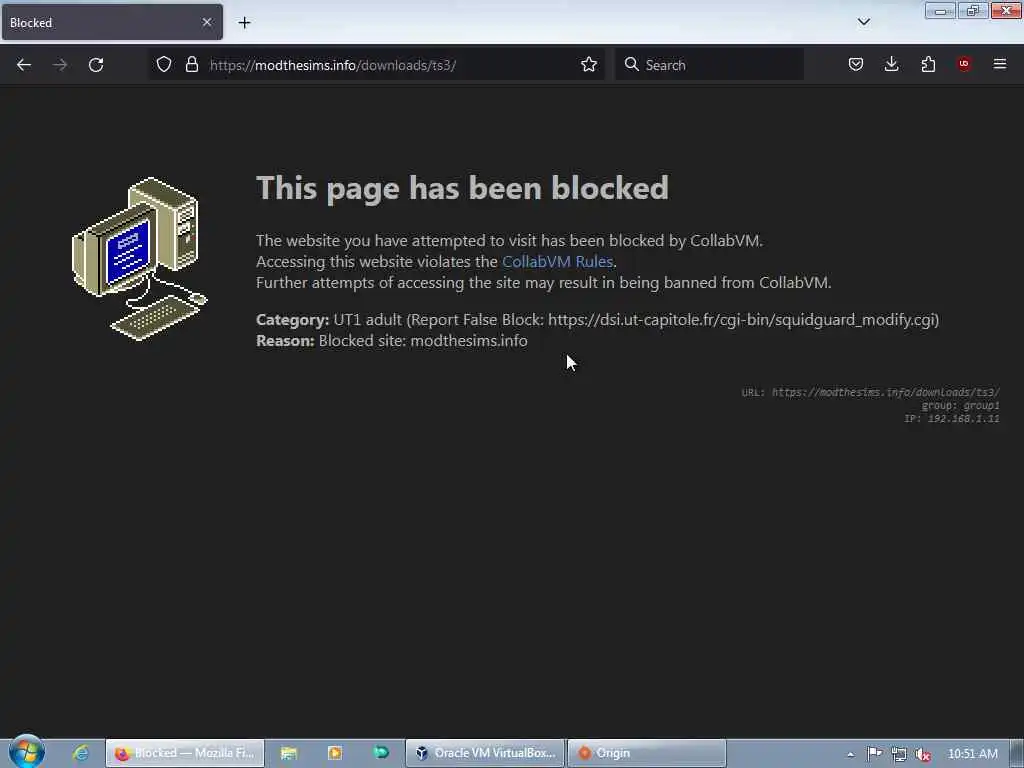Open Windows Media Player taskbar icon
The height and width of the screenshot is (768, 1024).
(334, 753)
